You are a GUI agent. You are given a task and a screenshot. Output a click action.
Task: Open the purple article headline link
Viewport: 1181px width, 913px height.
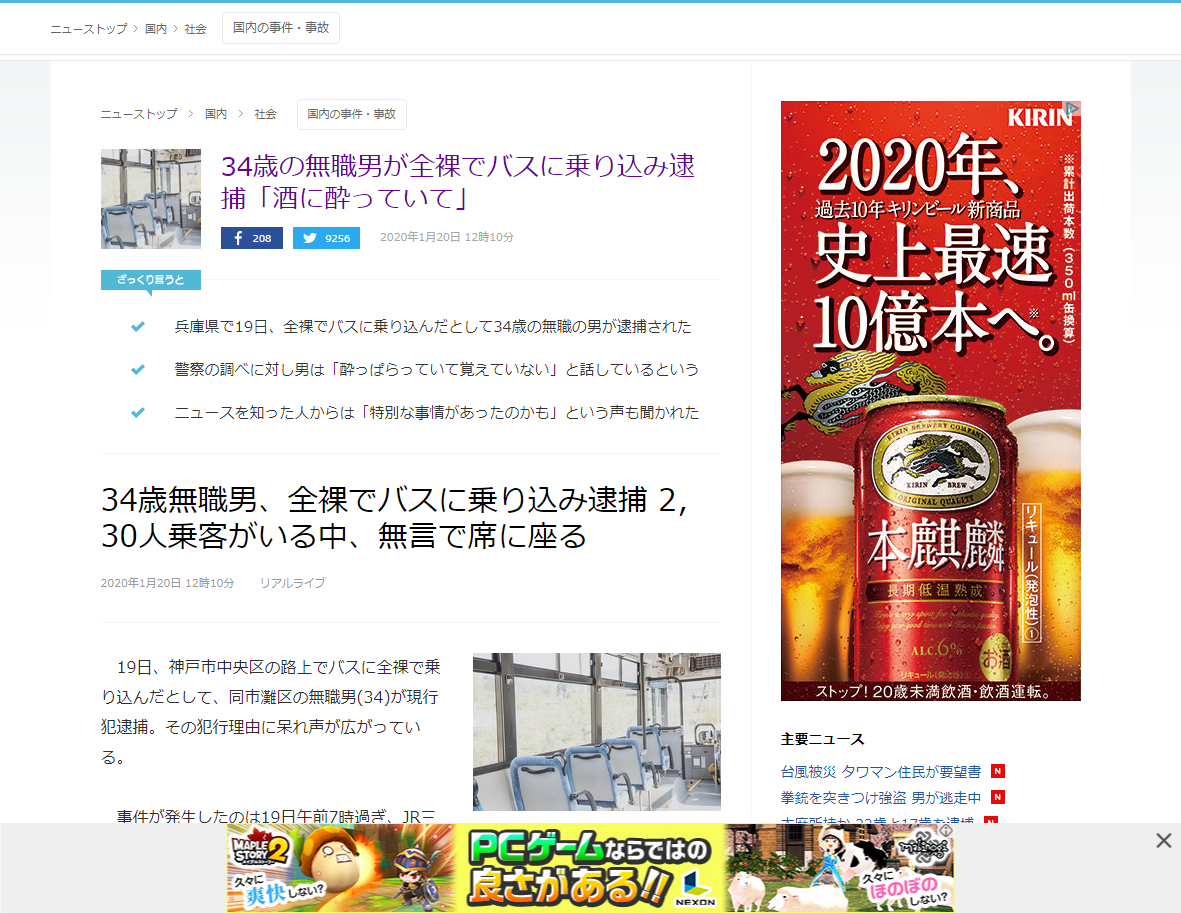click(x=458, y=182)
